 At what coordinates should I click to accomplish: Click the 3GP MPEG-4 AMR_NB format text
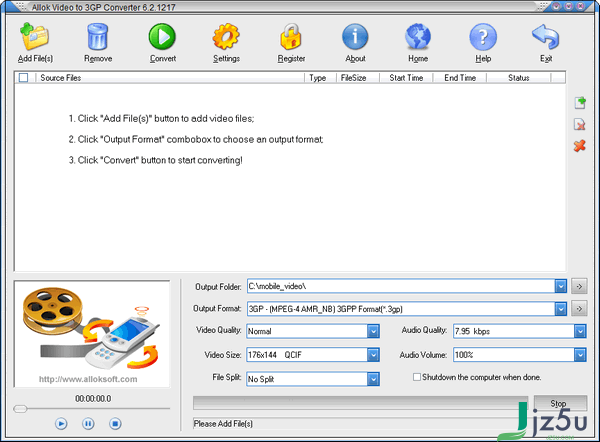325,309
